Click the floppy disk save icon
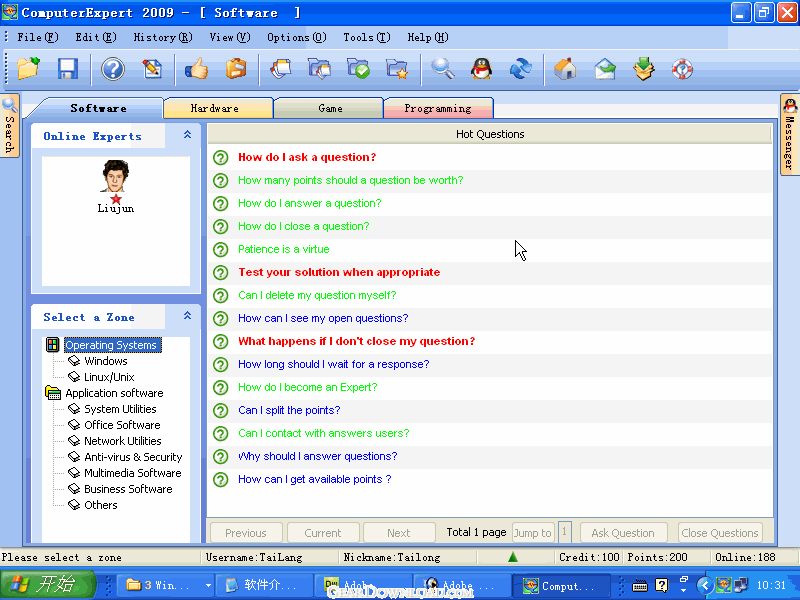Image resolution: width=800 pixels, height=600 pixels. (x=68, y=68)
